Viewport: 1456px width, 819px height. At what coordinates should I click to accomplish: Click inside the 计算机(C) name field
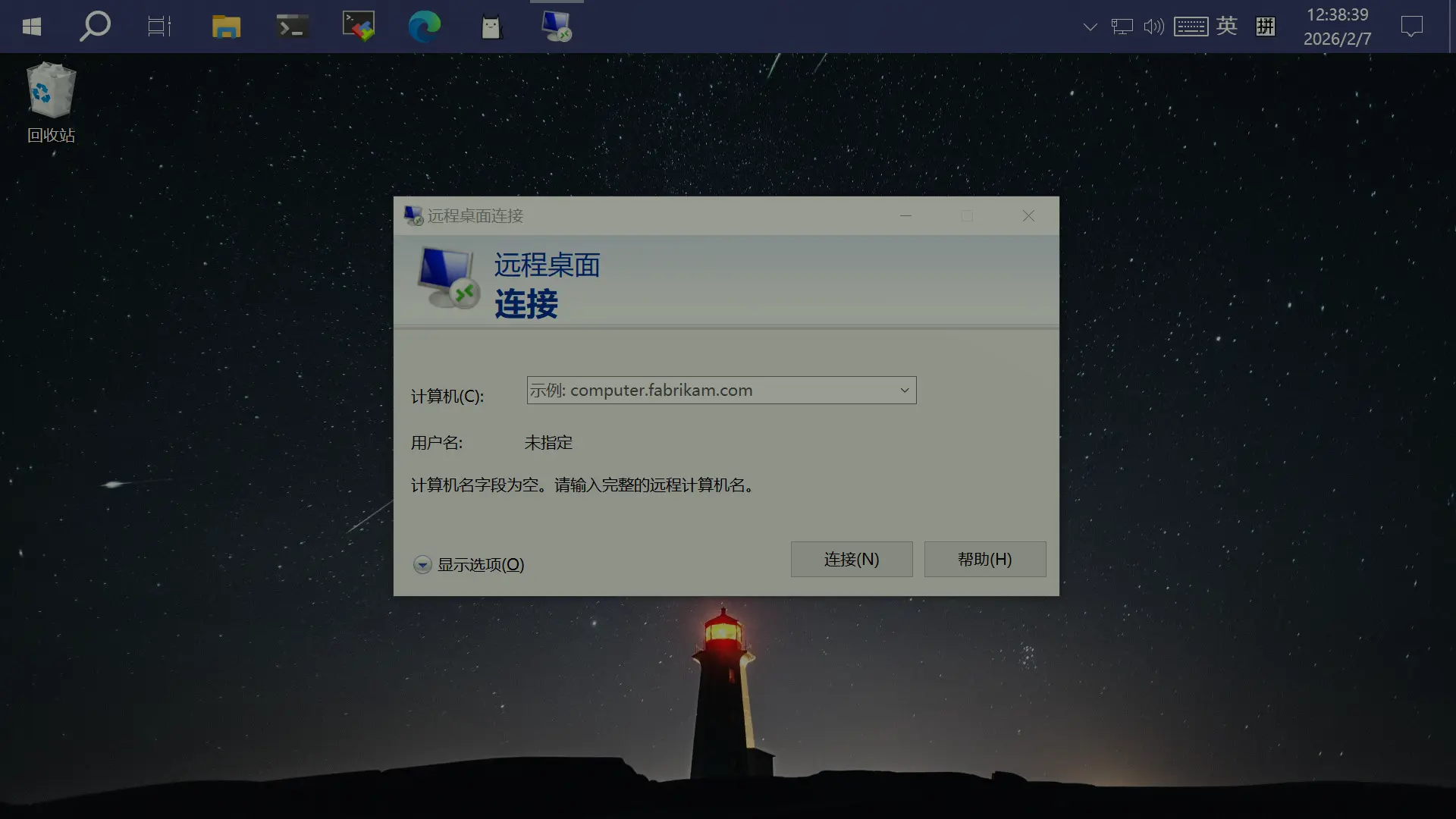(x=705, y=390)
